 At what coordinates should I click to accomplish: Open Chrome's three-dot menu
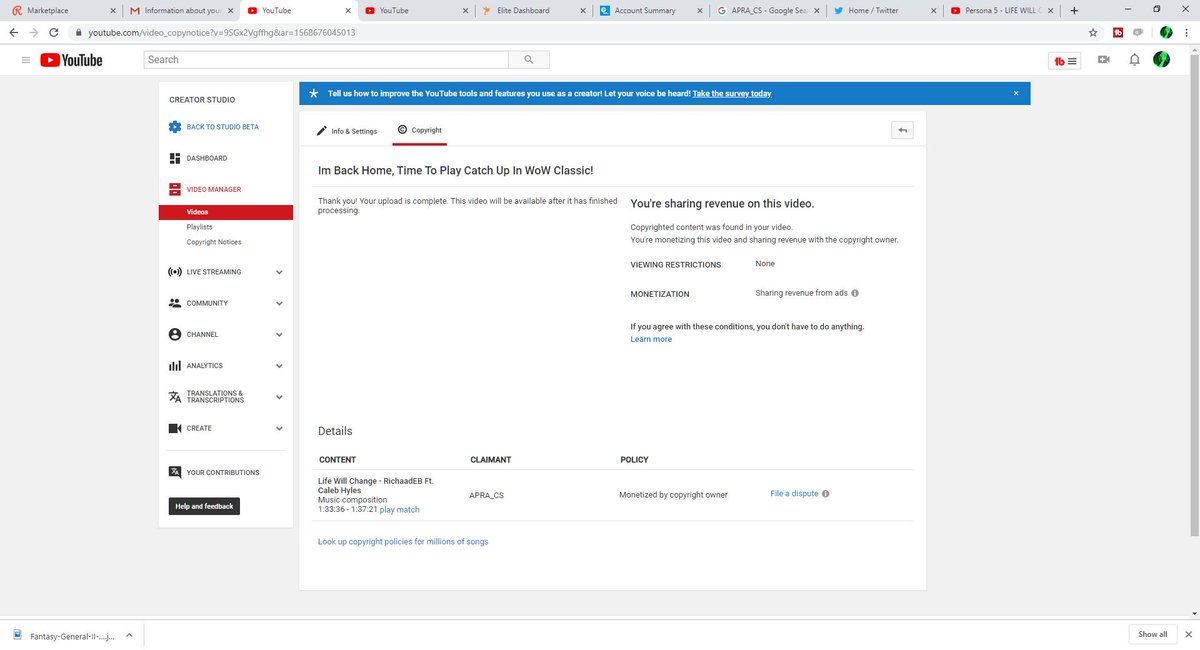[1186, 32]
